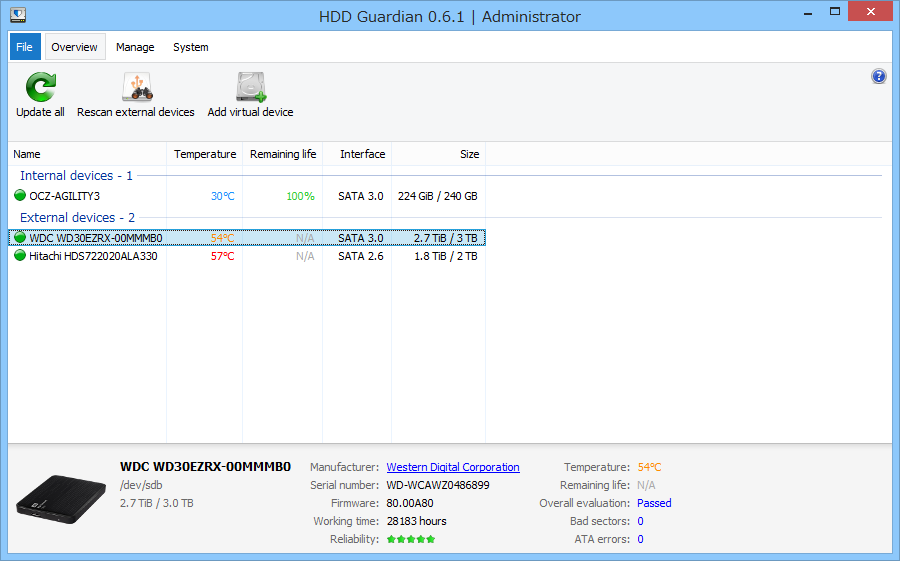Viewport: 900px width, 561px height.
Task: Open the Western Digital Corporation link
Action: click(453, 467)
